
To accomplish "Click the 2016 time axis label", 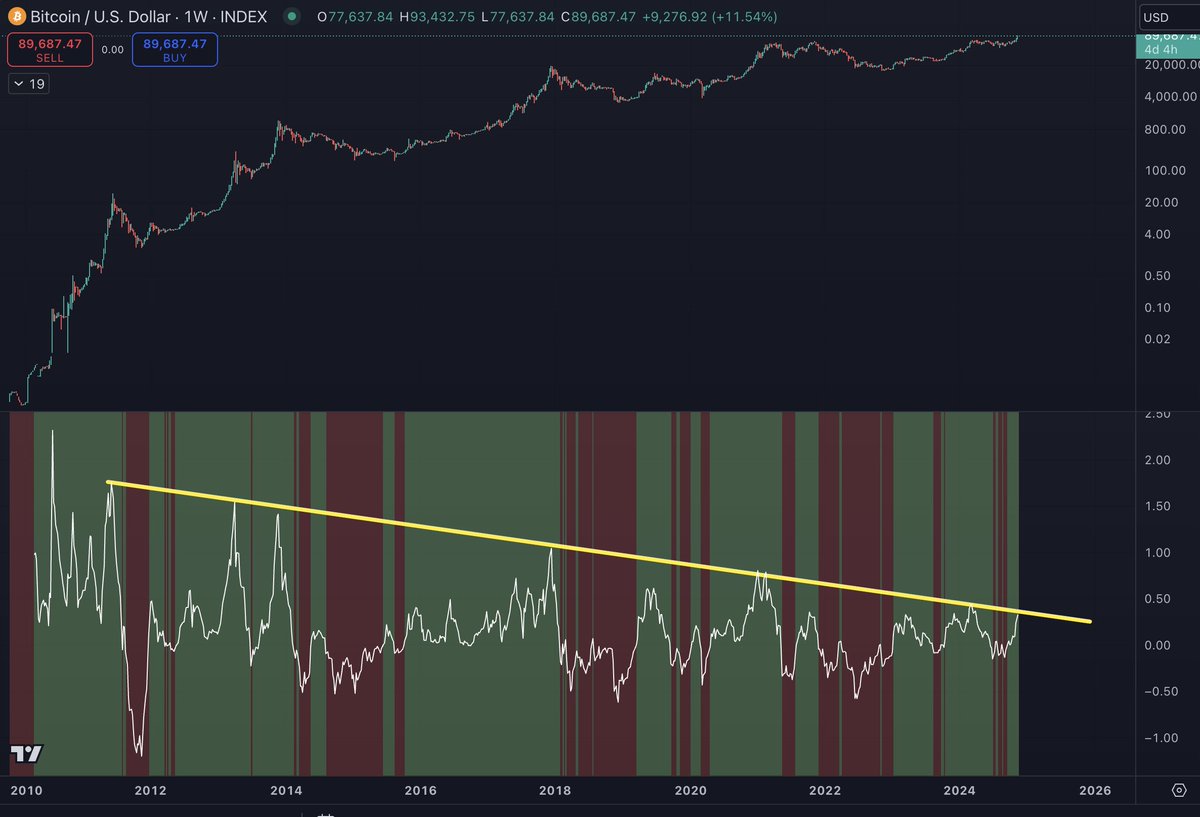I will 421,791.
